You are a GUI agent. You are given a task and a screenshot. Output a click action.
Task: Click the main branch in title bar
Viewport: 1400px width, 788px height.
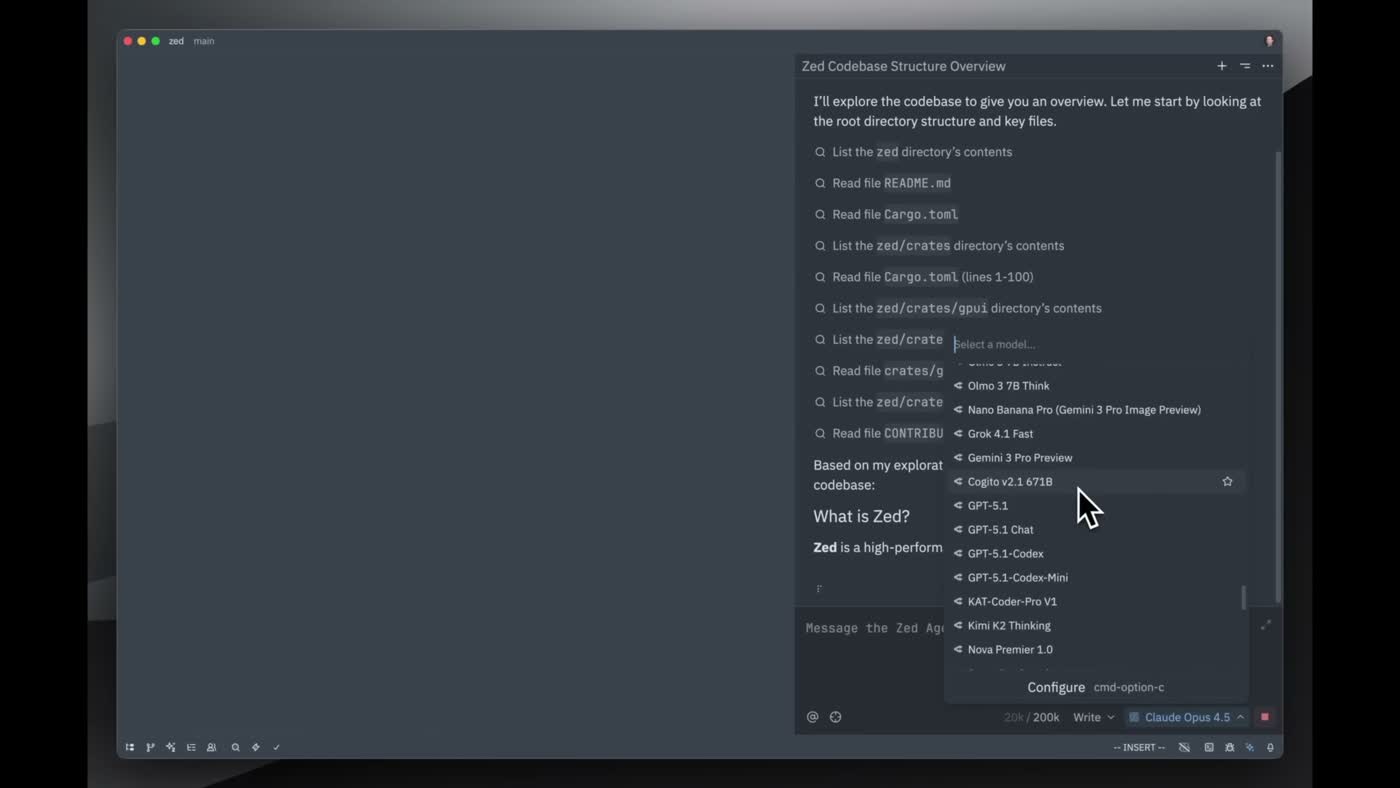204,41
